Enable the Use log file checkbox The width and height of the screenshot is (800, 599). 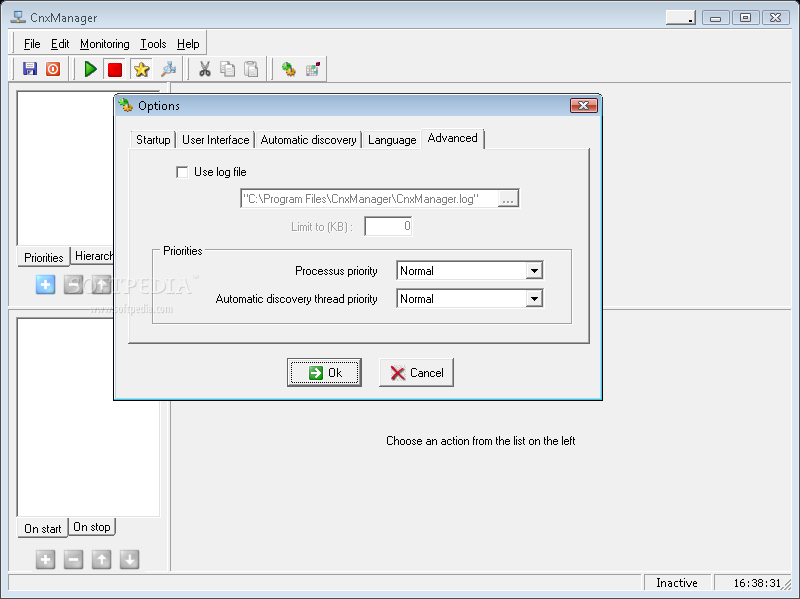pos(182,172)
